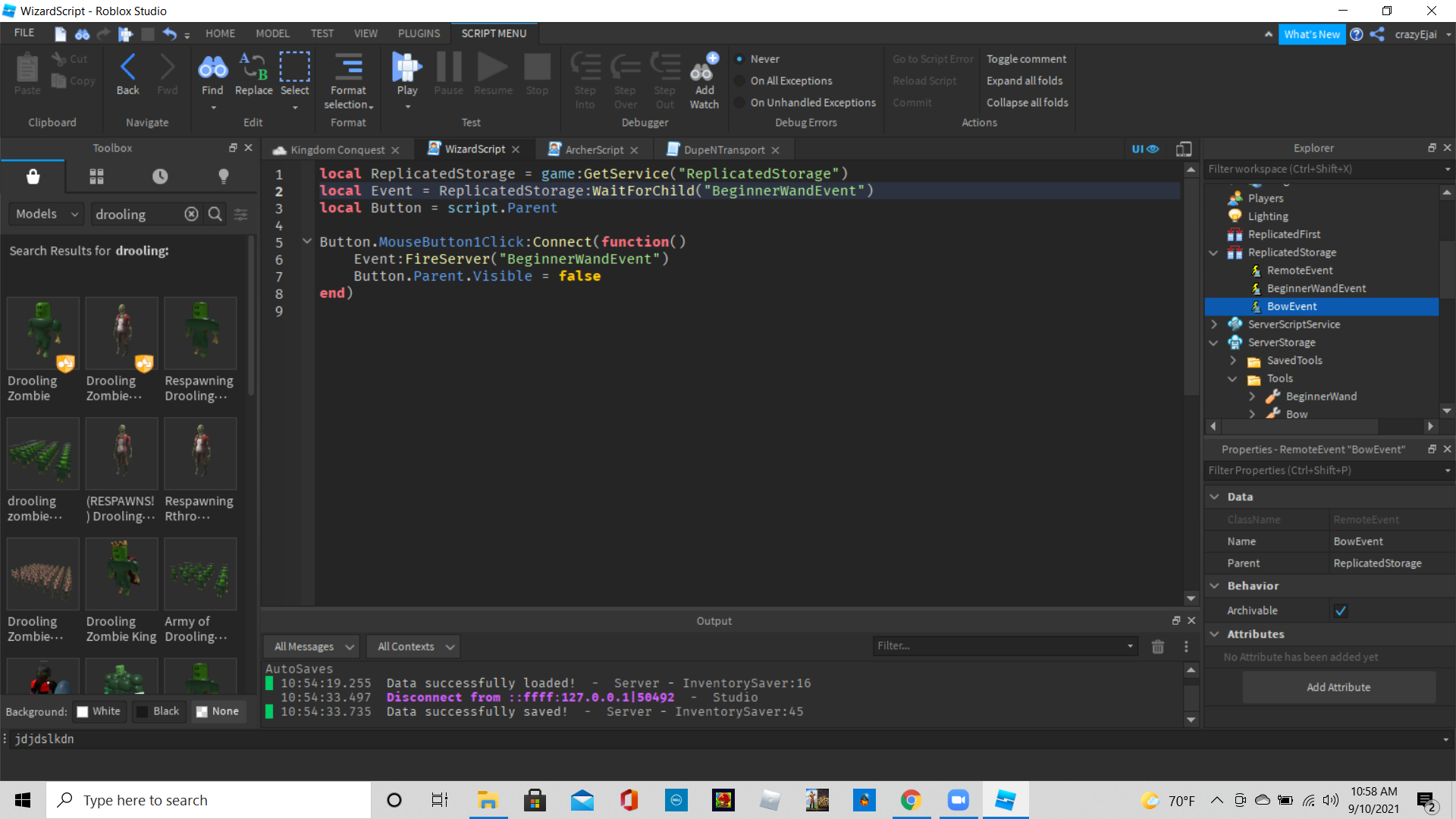Viewport: 1456px width, 819px height.
Task: Click the device emulator icon
Action: 1184,149
